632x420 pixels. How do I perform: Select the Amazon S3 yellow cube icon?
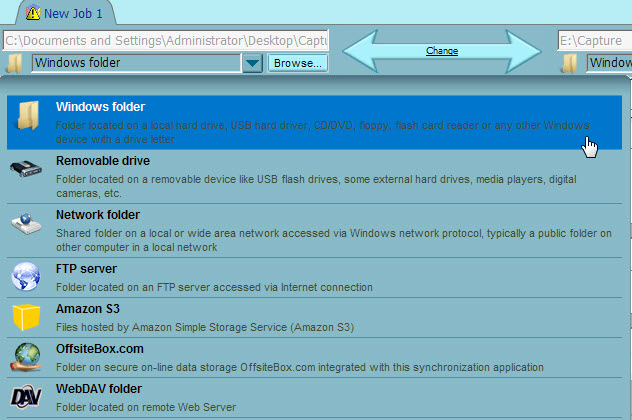pos(27,318)
